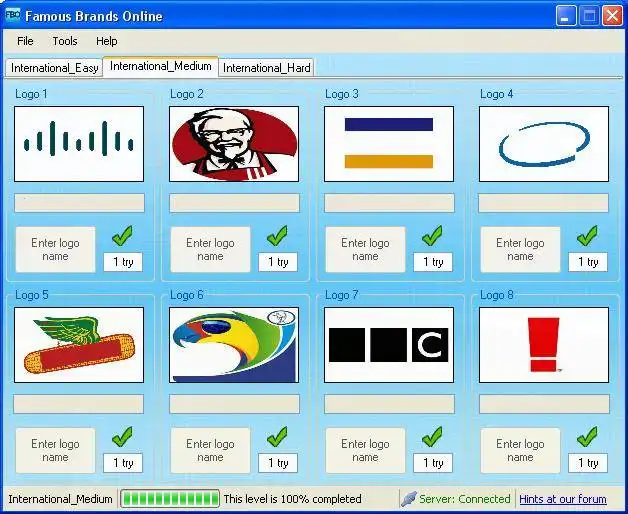
Task: Click the '1 try' counter for Logo 2
Action: [x=278, y=262]
